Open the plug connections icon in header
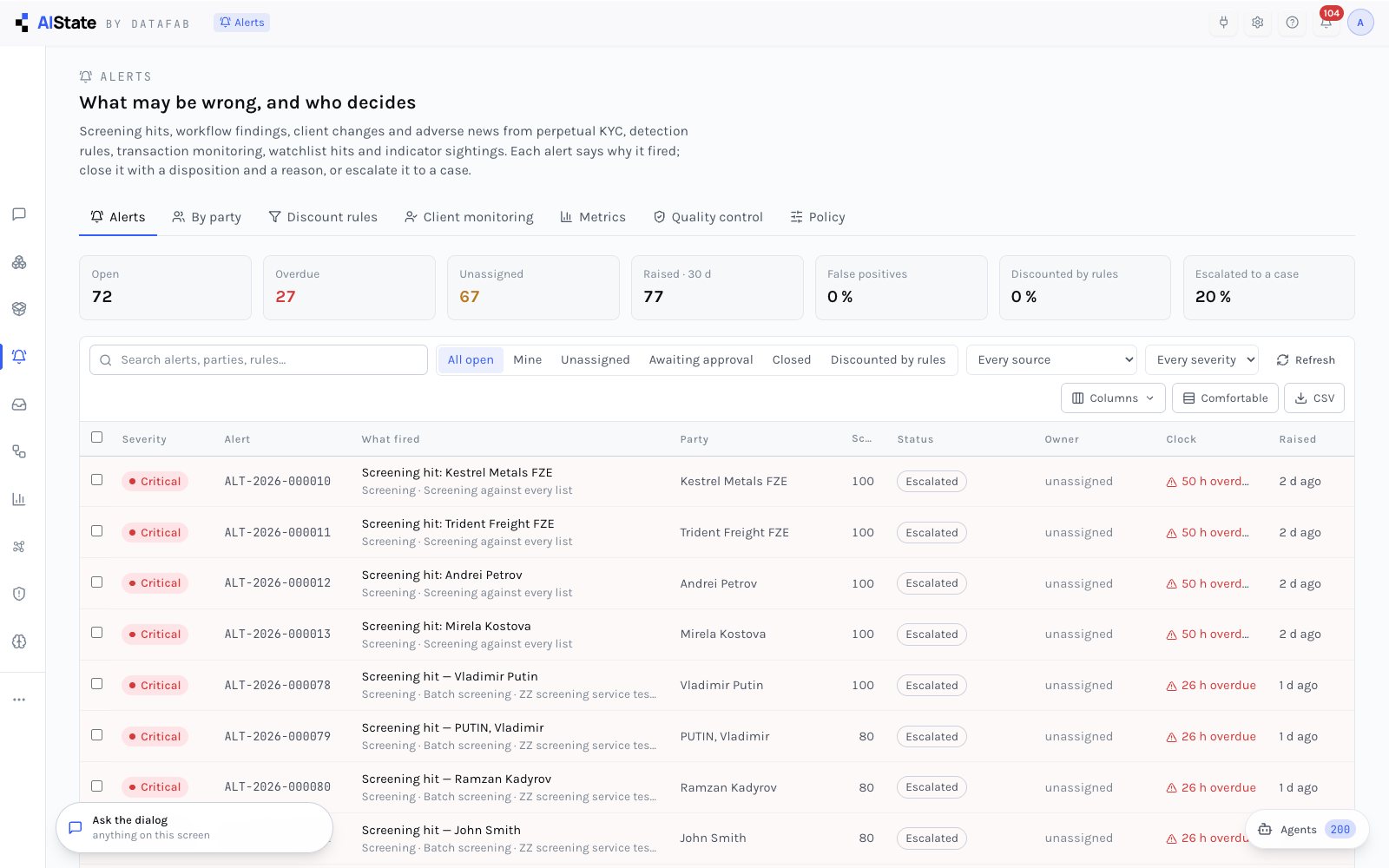The height and width of the screenshot is (868, 1389). [x=1223, y=23]
